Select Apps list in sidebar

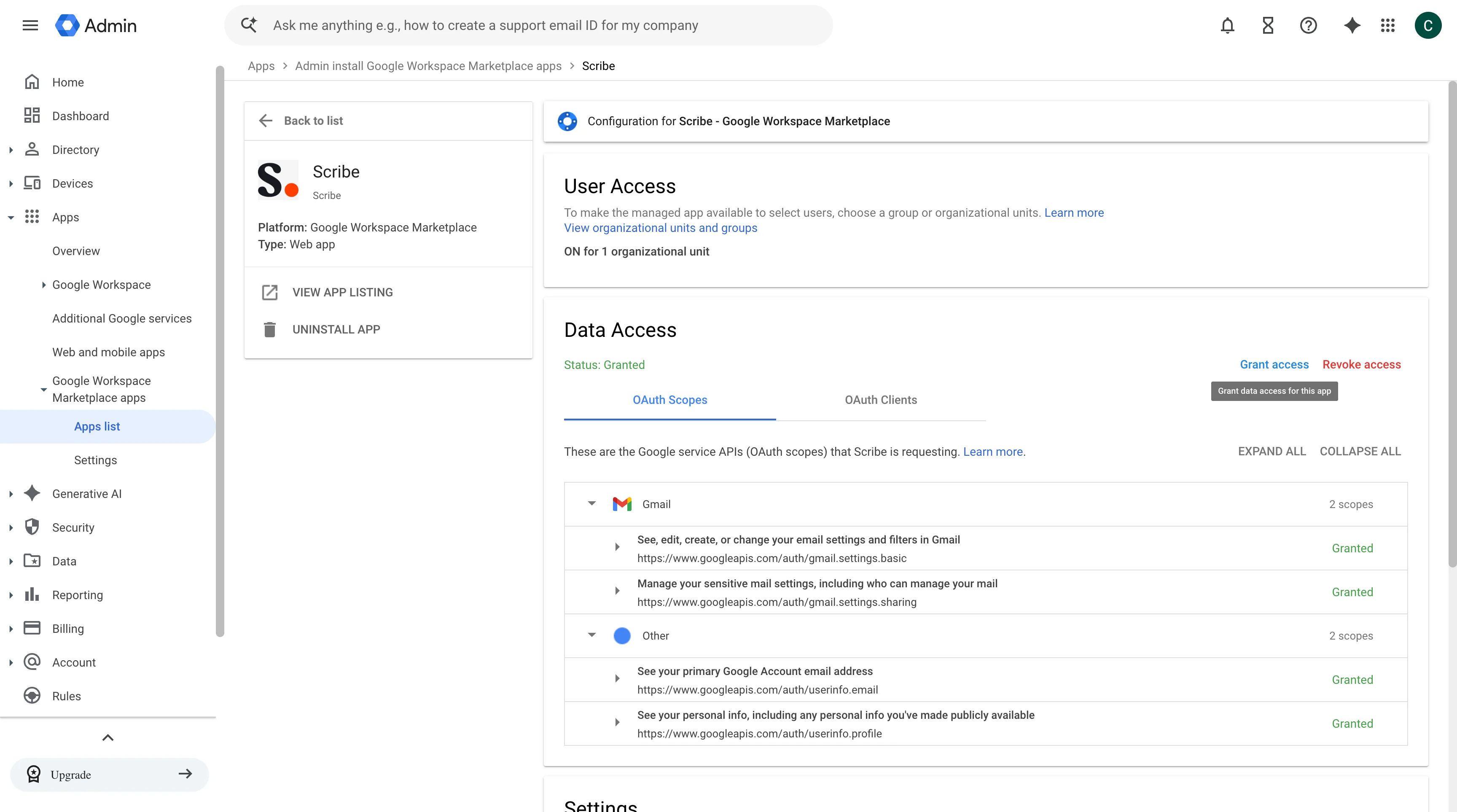108,426
